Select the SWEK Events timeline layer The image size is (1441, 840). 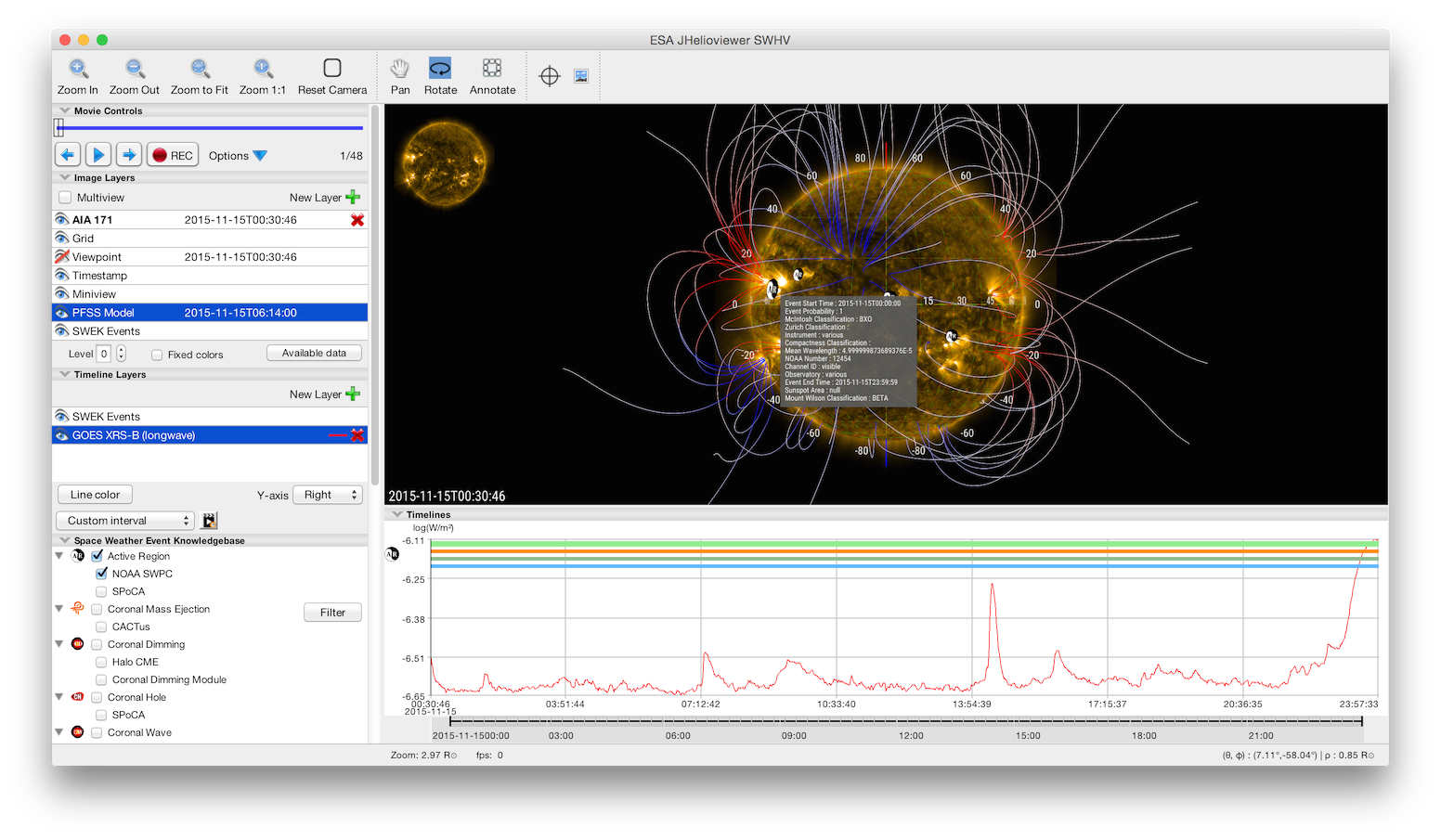[210, 417]
